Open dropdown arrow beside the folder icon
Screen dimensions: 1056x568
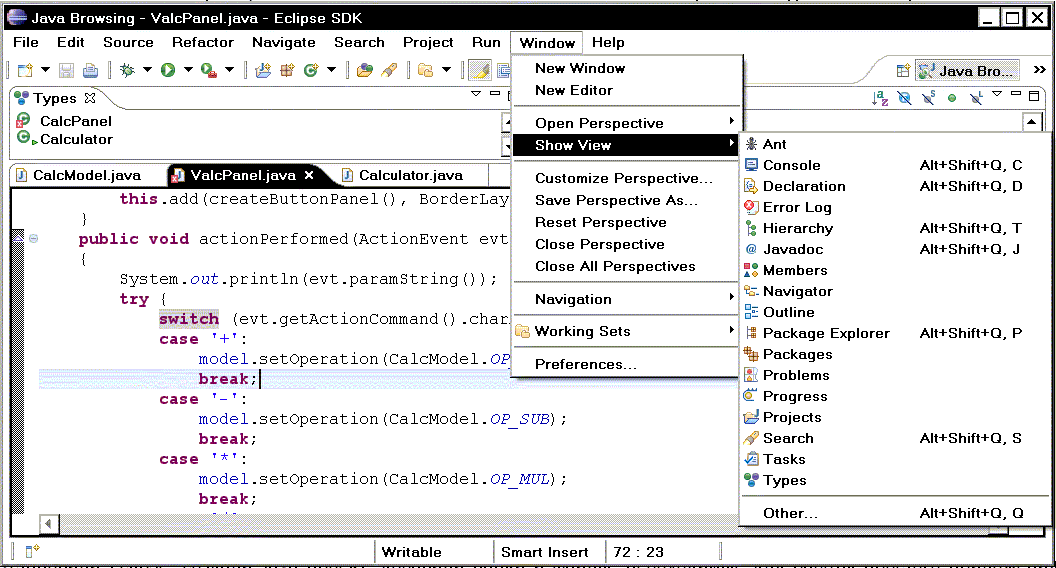[x=446, y=69]
